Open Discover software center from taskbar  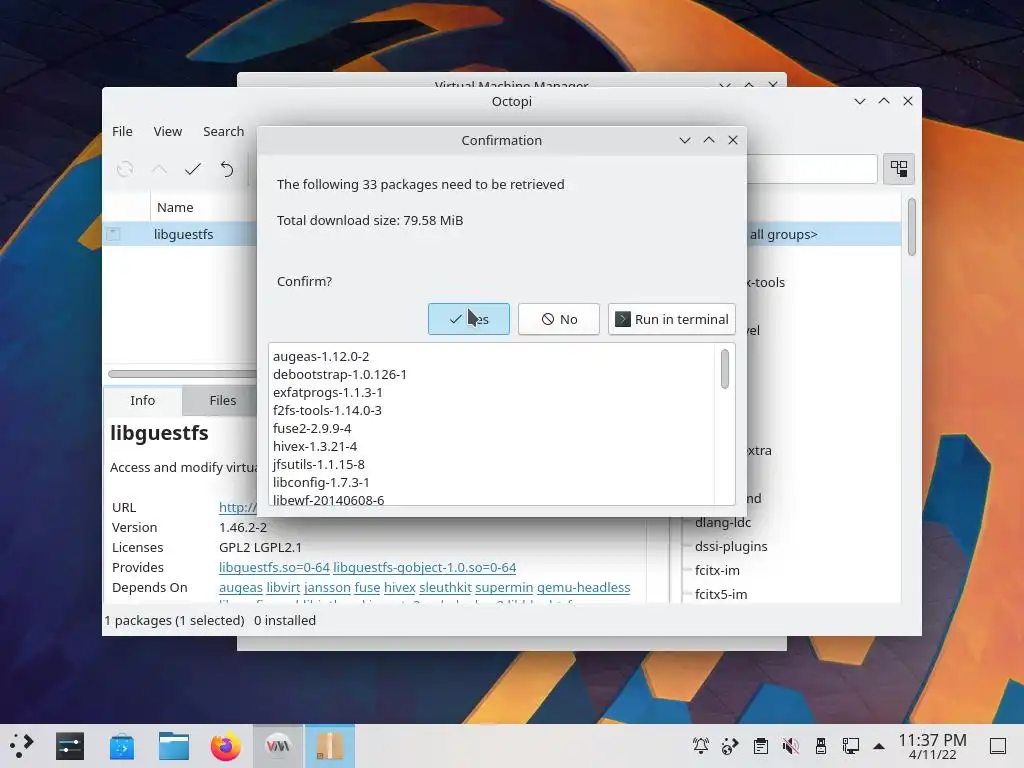tap(121, 746)
